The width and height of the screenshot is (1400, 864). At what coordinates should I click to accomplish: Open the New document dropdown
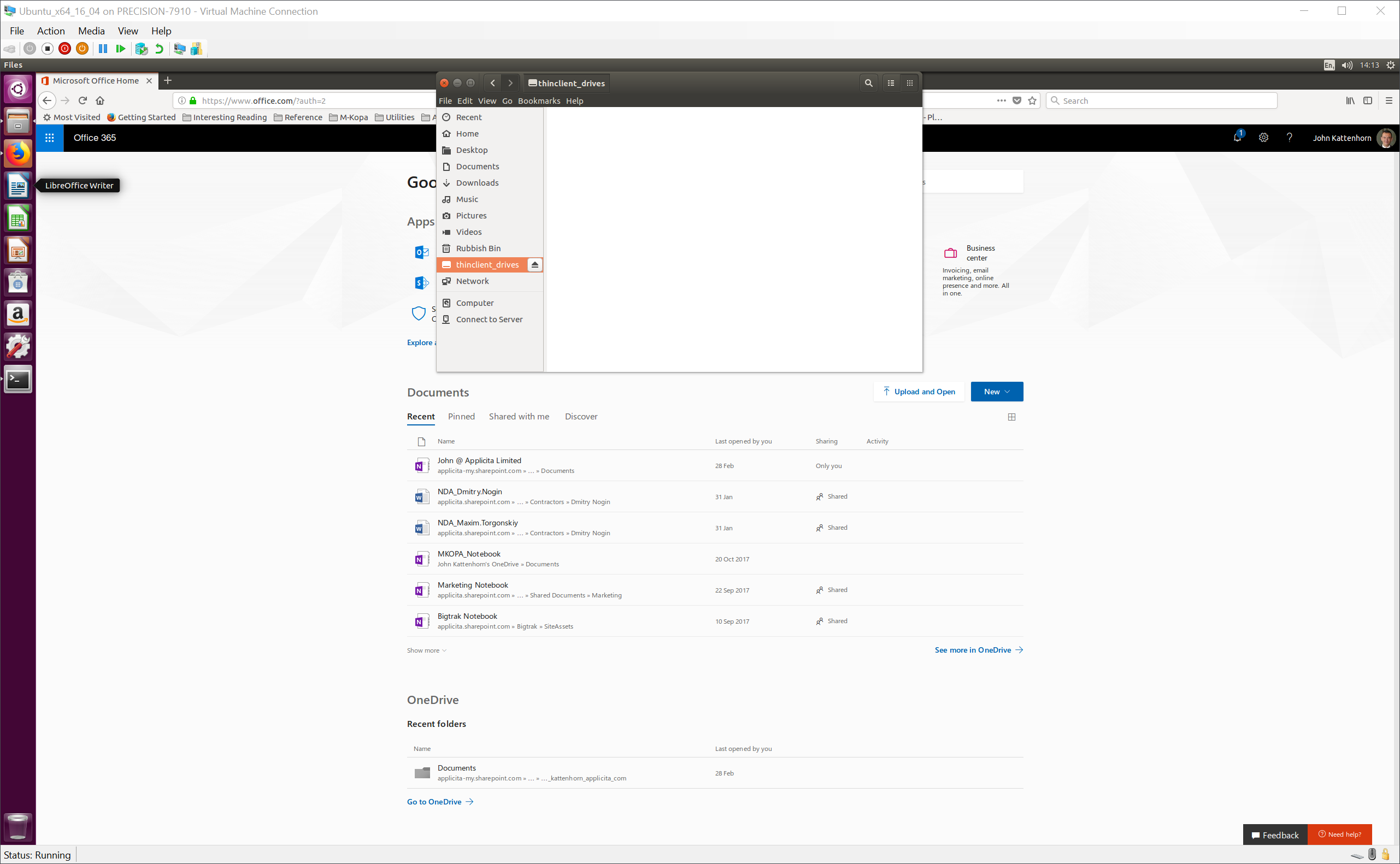pos(996,392)
